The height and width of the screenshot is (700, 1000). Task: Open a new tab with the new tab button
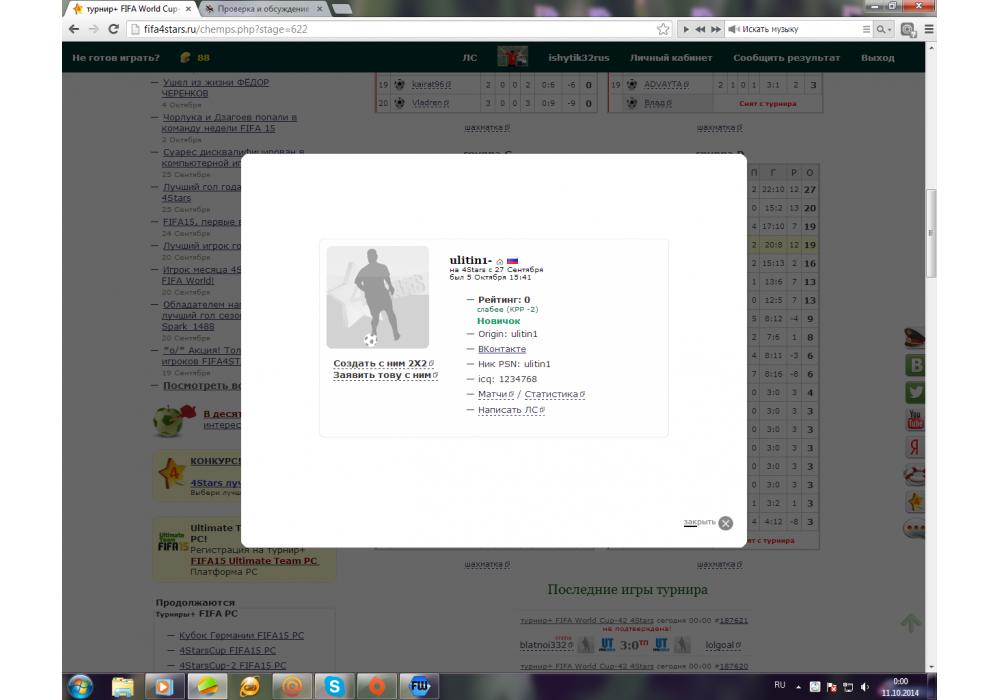342,9
